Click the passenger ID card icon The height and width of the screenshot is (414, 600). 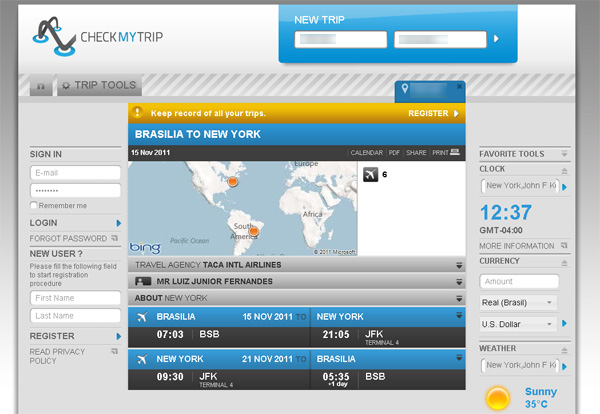(x=143, y=281)
